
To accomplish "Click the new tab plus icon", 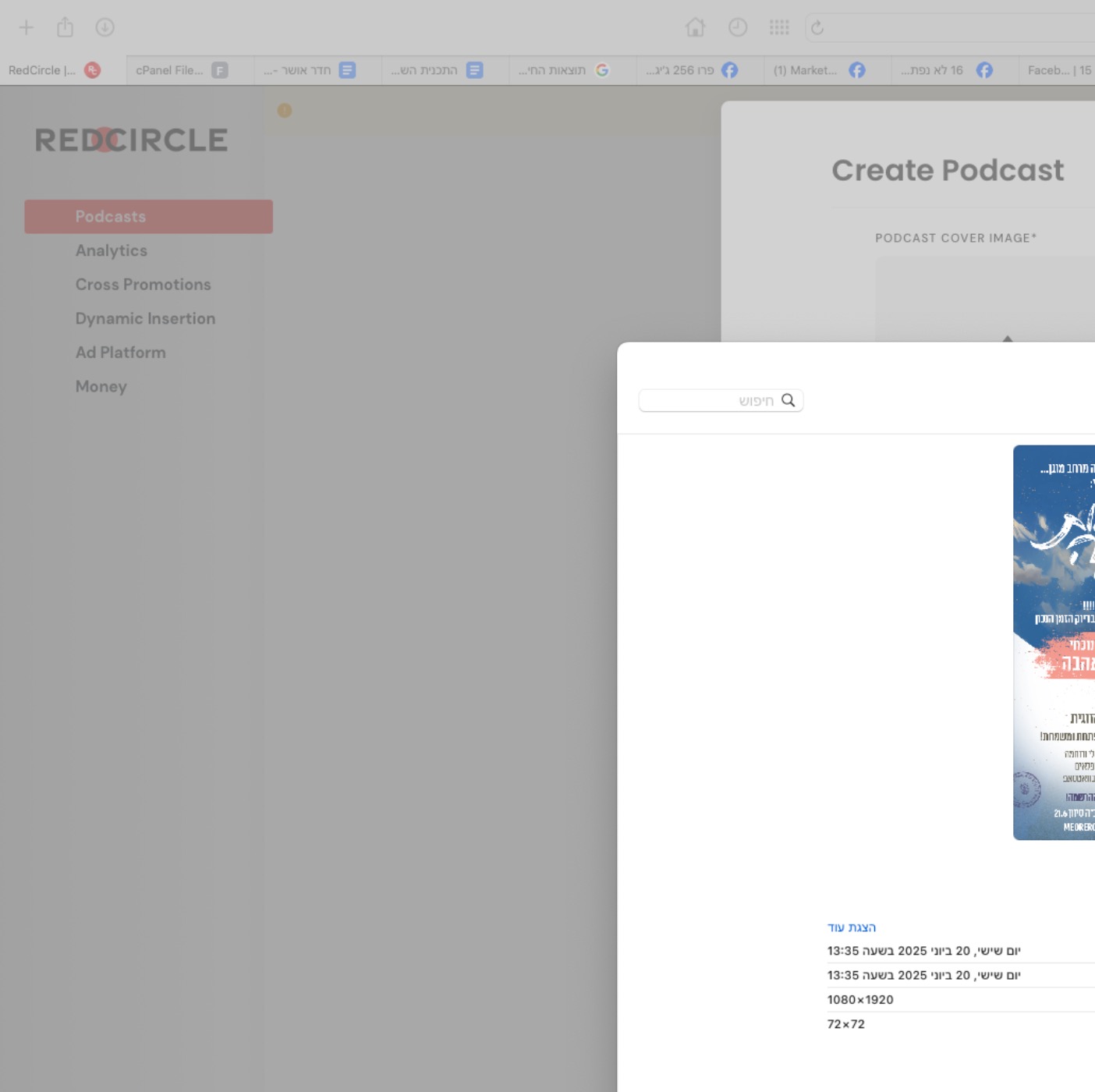I will 26,28.
